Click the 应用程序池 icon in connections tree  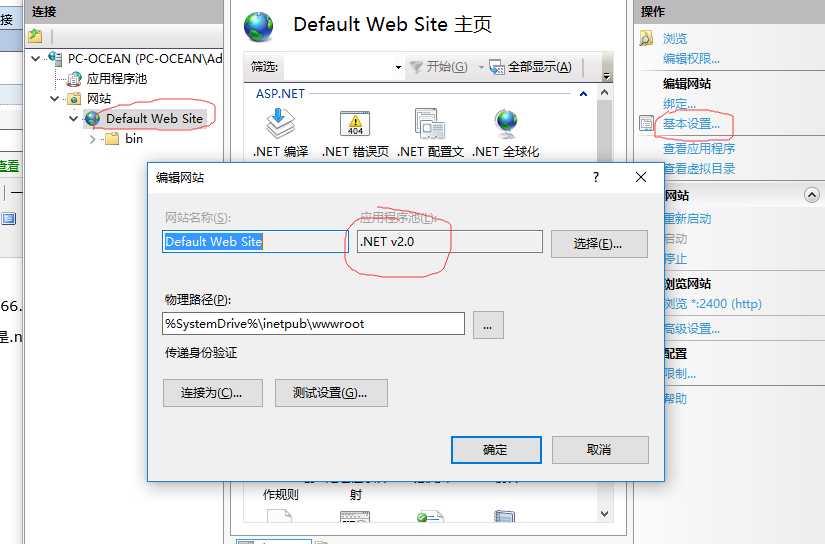pyautogui.click(x=74, y=79)
